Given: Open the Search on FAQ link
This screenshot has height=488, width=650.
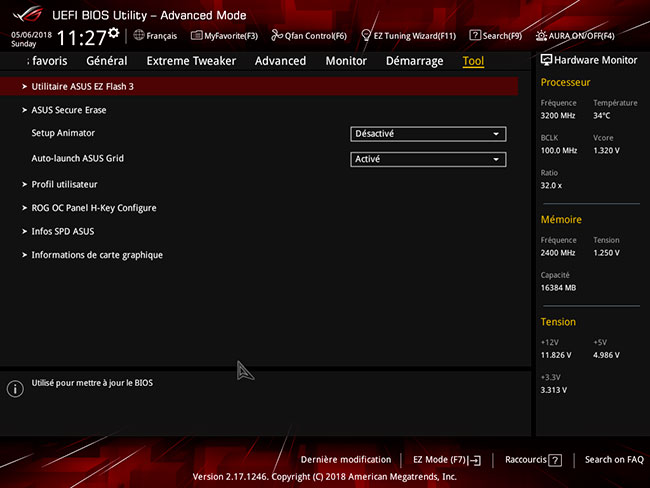Looking at the screenshot, I should [x=614, y=460].
